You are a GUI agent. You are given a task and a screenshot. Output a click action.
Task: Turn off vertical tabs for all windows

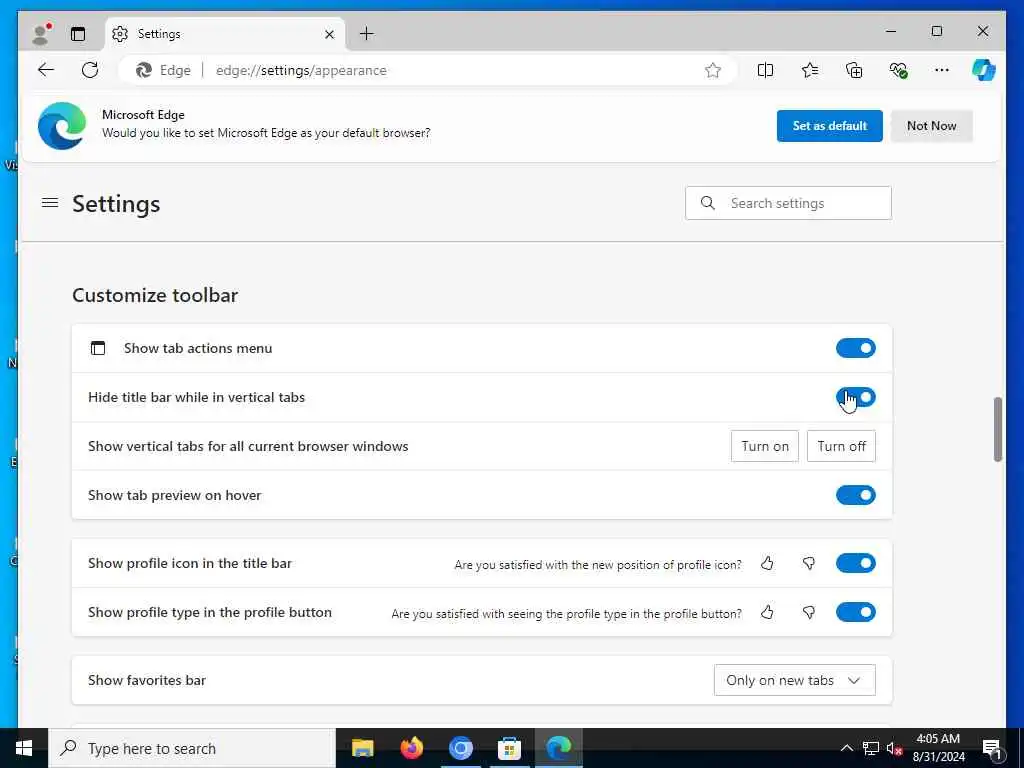841,446
